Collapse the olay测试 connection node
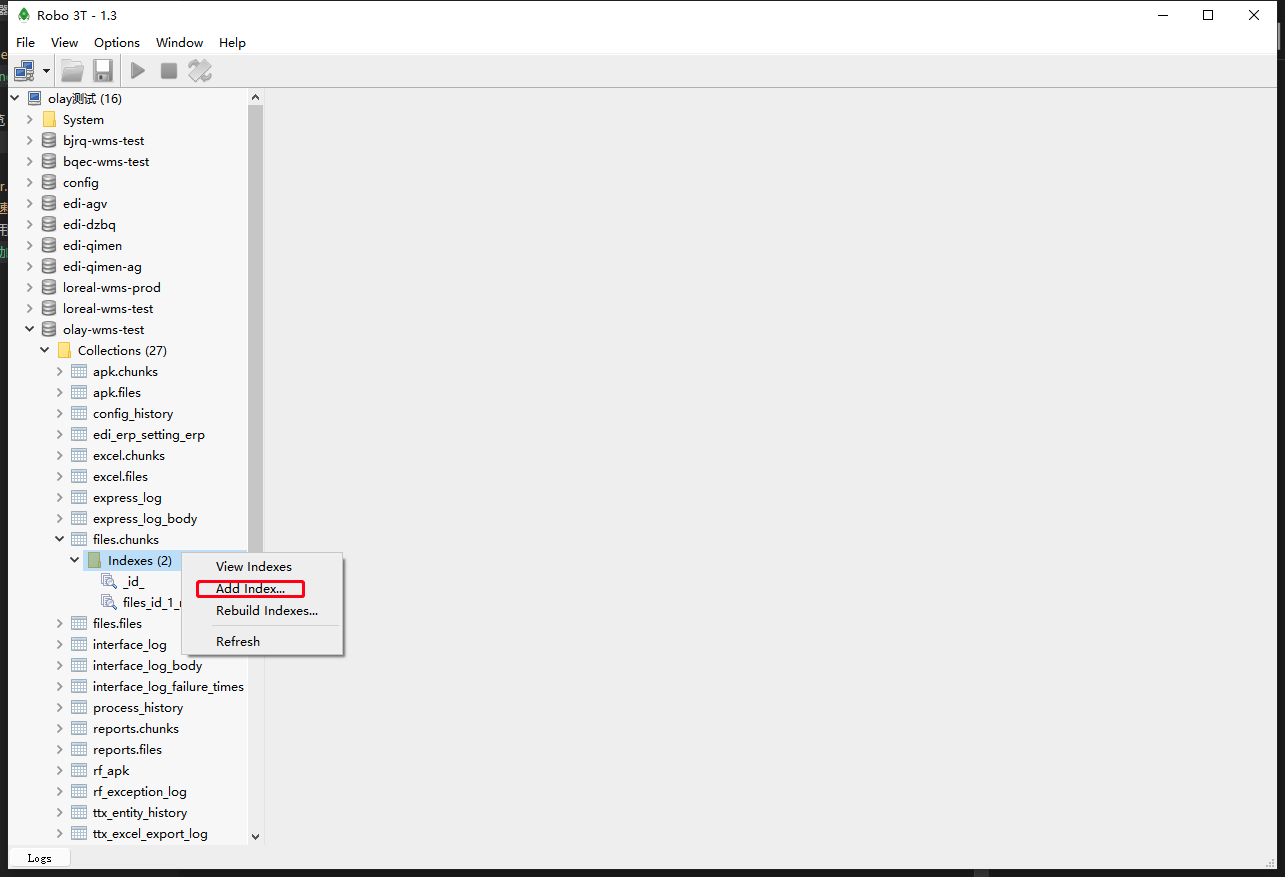Viewport: 1285px width, 877px height. [x=15, y=99]
